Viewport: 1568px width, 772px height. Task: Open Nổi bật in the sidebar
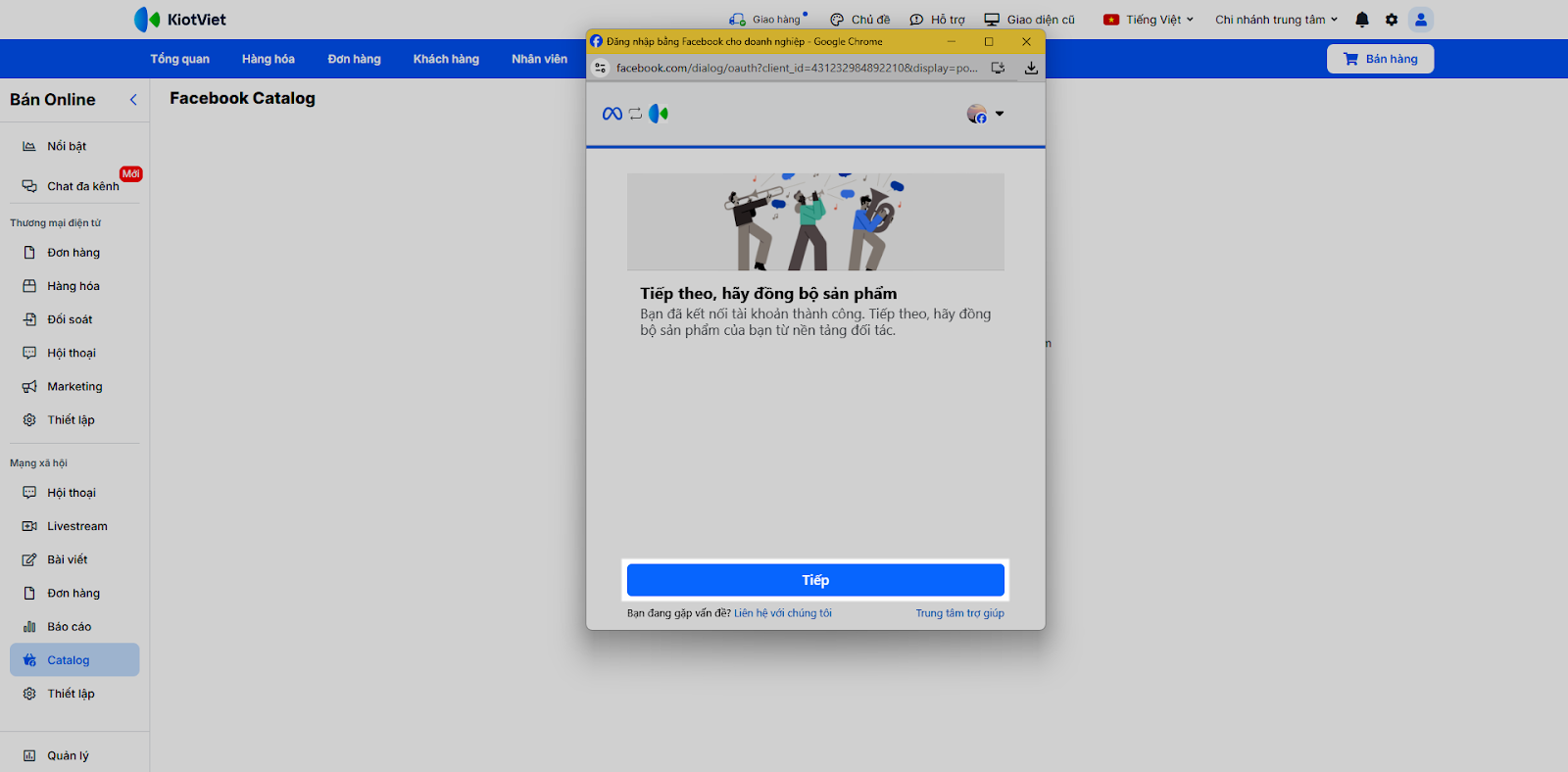click(74, 146)
